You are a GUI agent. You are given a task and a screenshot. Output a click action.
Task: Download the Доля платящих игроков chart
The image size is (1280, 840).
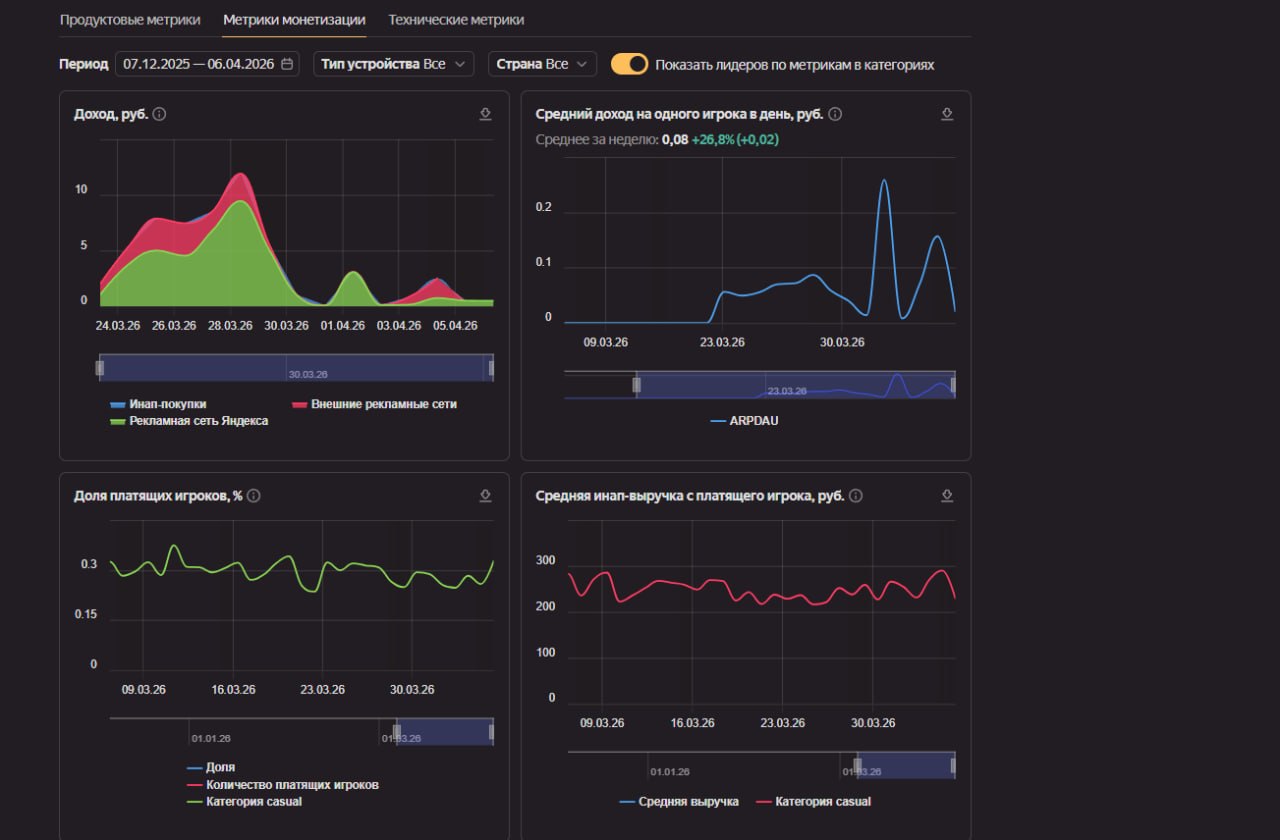click(x=485, y=496)
